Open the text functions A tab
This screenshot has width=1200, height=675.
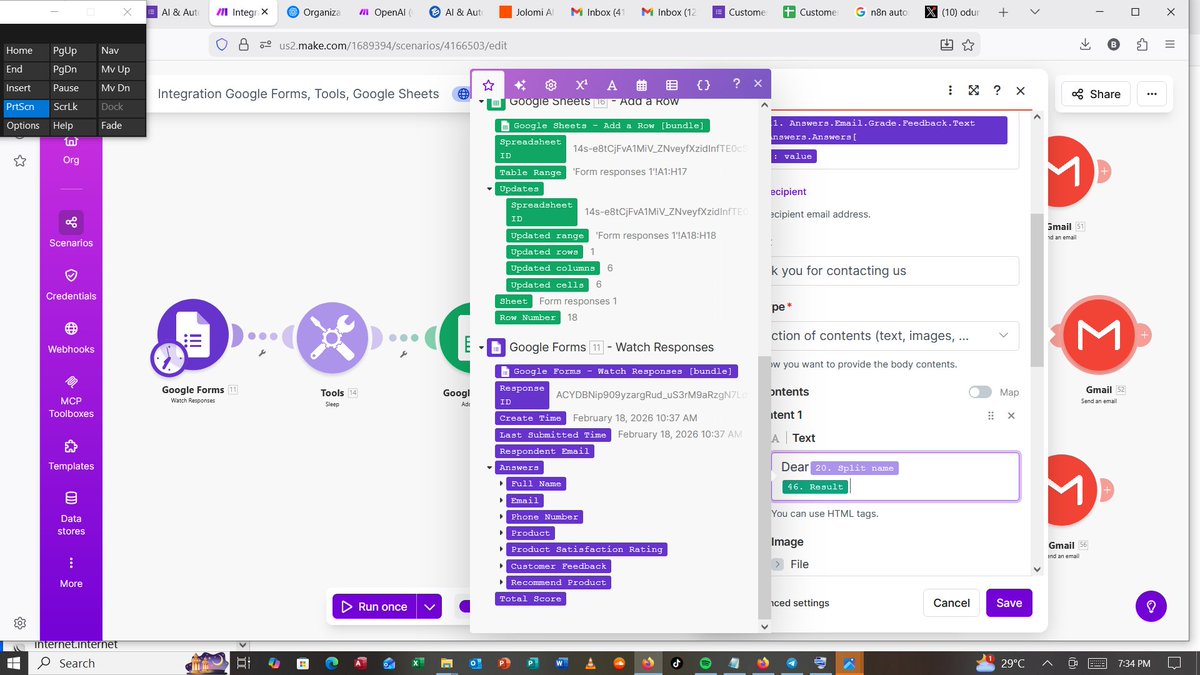click(612, 85)
